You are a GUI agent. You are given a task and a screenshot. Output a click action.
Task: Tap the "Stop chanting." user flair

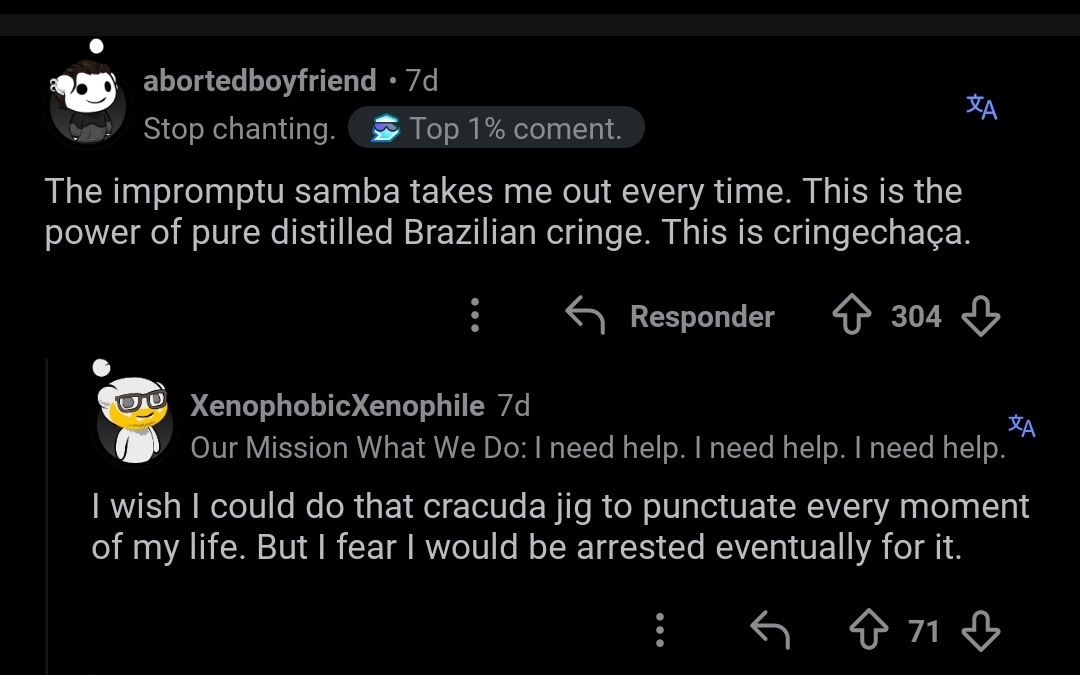pos(239,129)
